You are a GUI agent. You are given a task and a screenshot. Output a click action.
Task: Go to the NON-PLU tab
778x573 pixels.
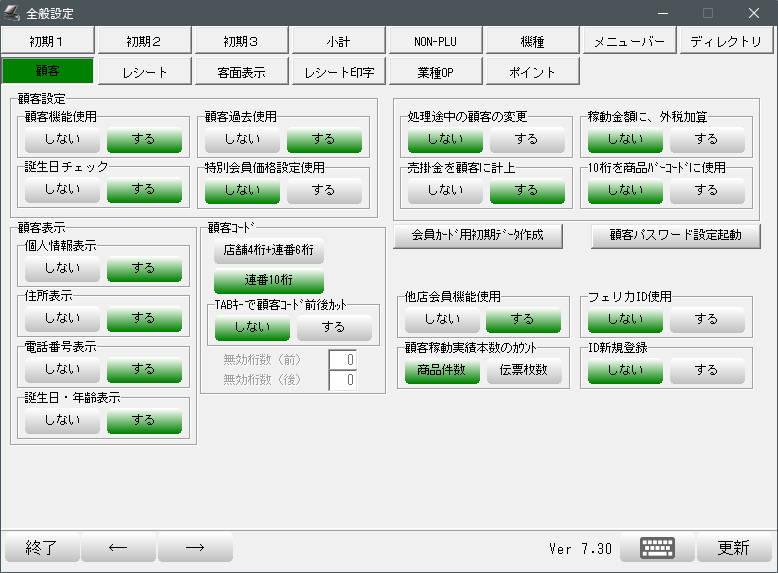tap(434, 41)
